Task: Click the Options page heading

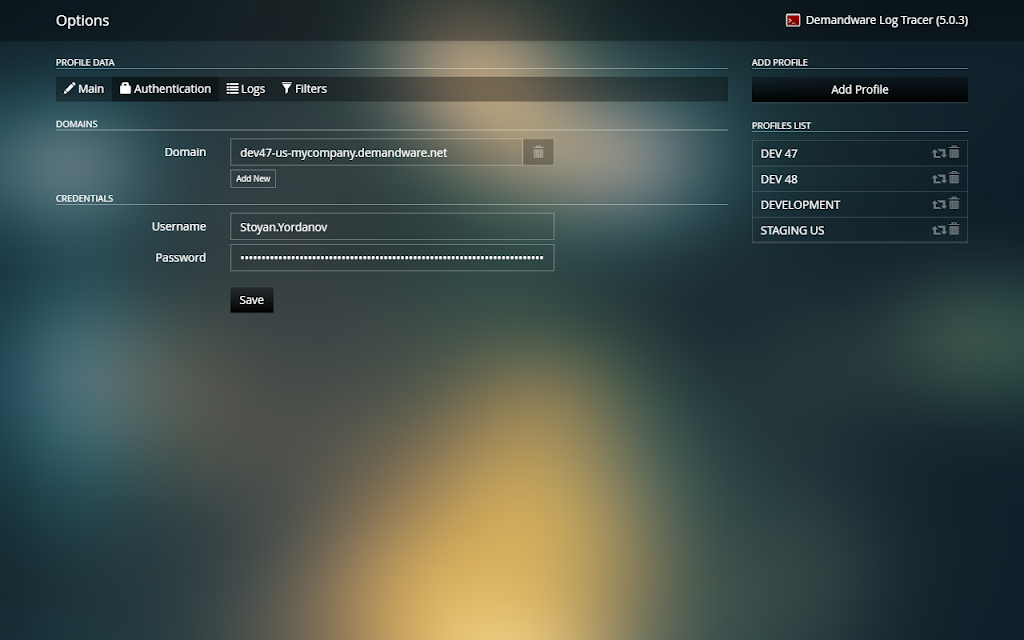Action: click(x=82, y=20)
